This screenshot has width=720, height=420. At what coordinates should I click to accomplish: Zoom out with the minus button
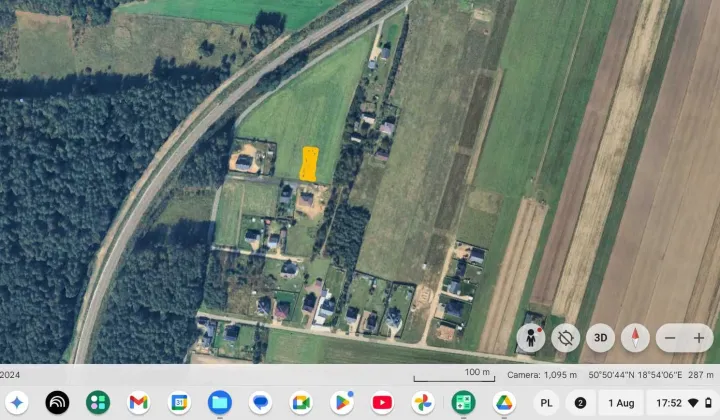click(670, 338)
